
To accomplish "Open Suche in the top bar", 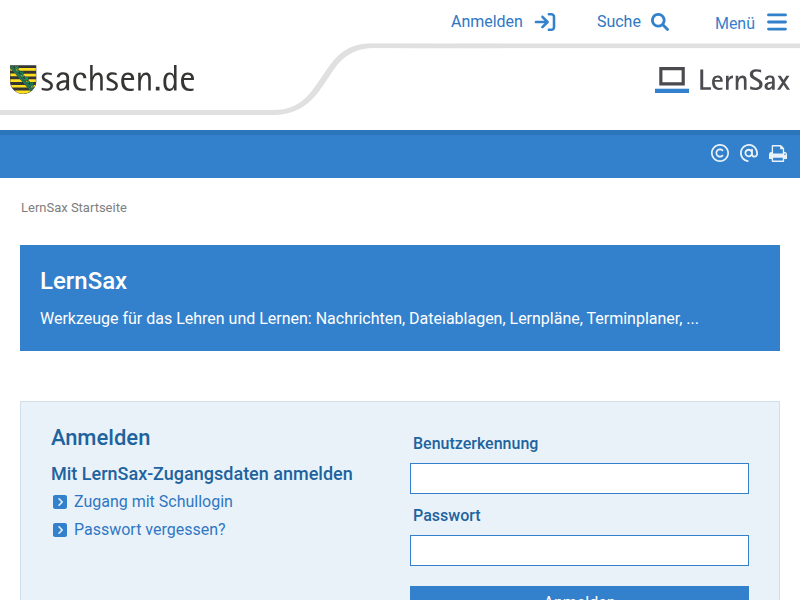I will 618,22.
